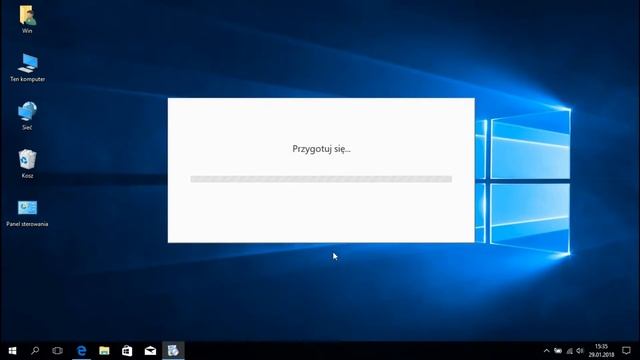Open the Win user folder desktop icon

(27, 19)
